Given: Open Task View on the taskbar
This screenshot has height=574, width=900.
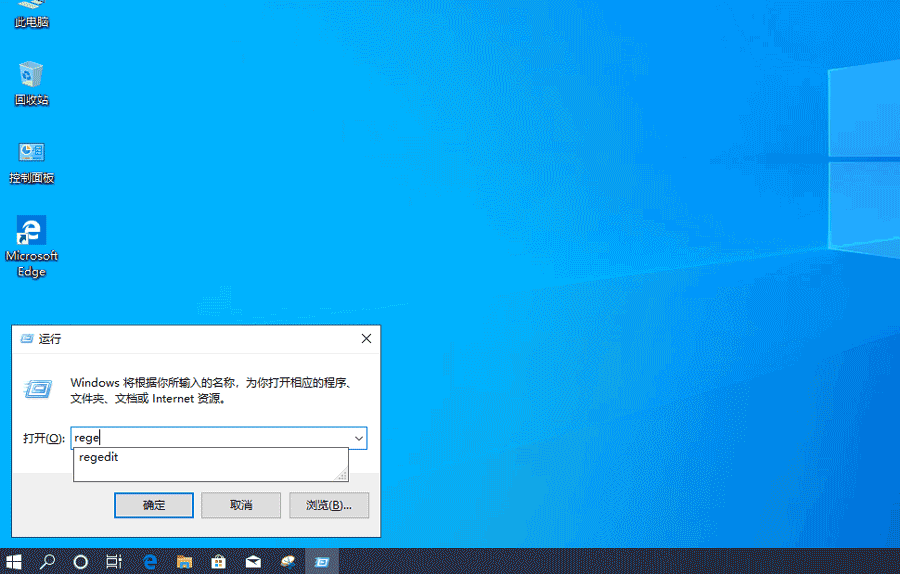Looking at the screenshot, I should coord(115,561).
